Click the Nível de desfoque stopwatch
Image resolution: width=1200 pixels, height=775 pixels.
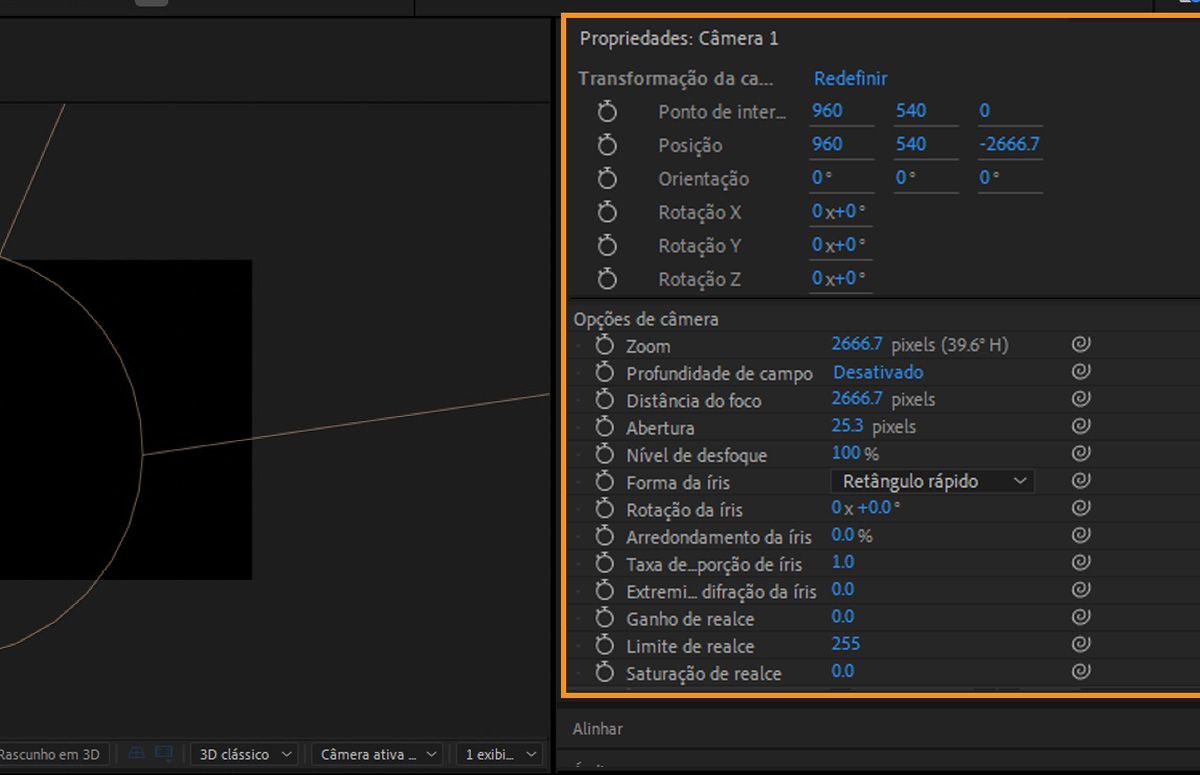click(604, 454)
